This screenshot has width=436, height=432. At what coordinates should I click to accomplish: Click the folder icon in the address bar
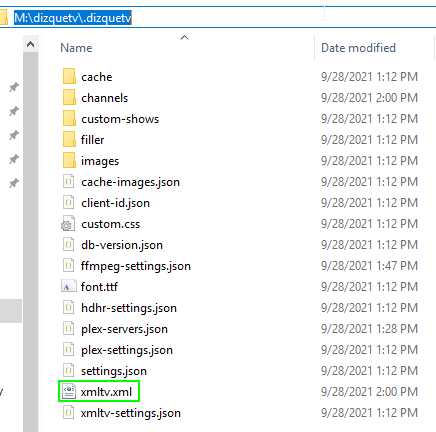pos(3,17)
